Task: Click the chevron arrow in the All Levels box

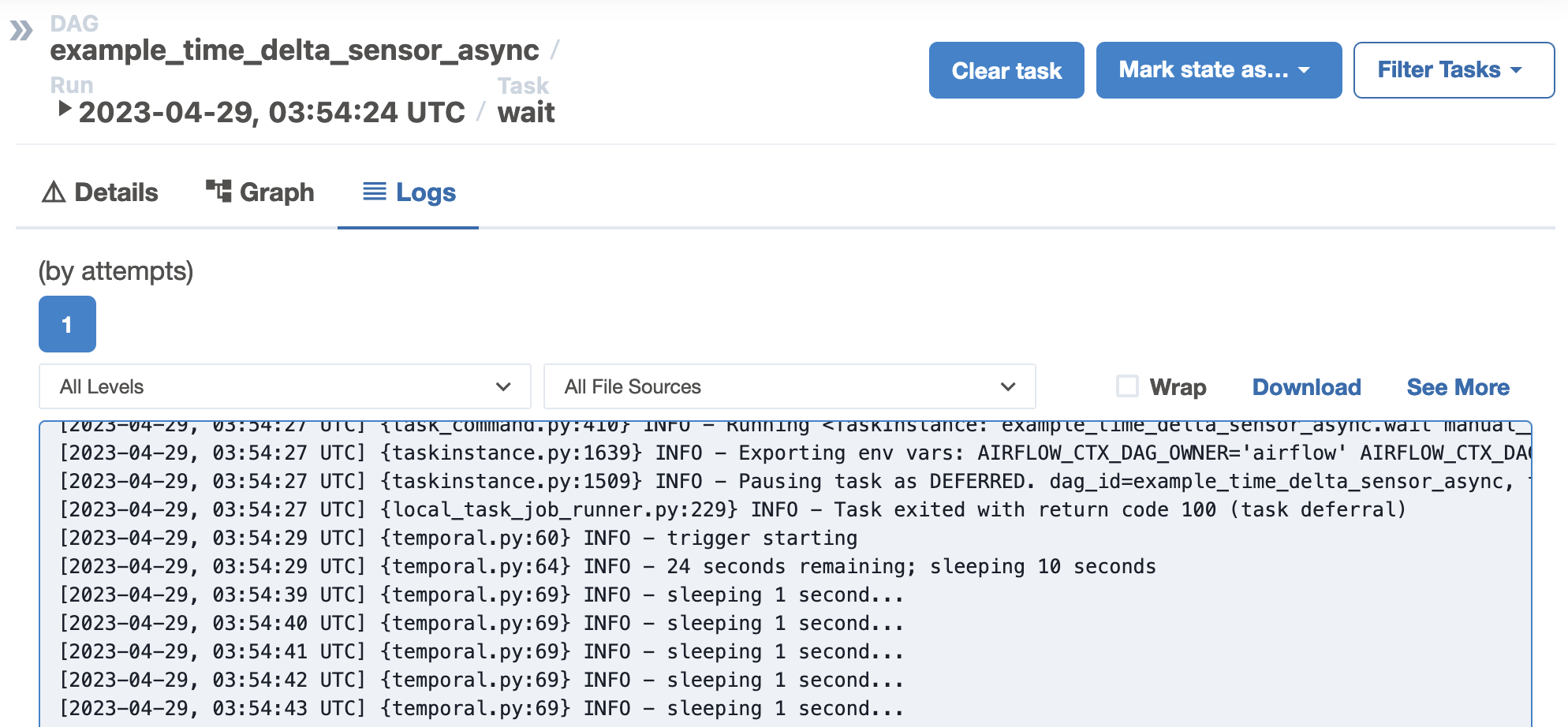Action: pos(503,387)
